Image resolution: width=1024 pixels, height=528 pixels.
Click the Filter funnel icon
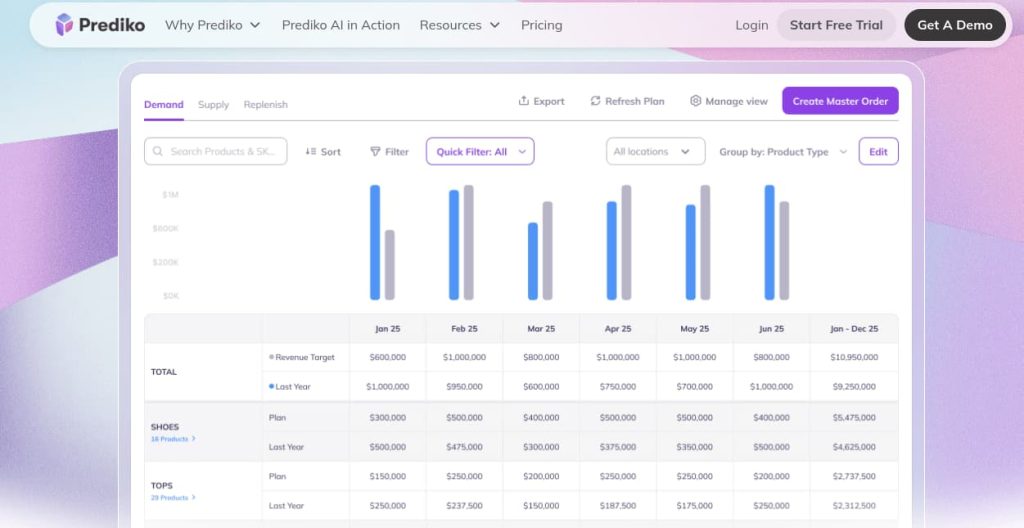(x=375, y=152)
